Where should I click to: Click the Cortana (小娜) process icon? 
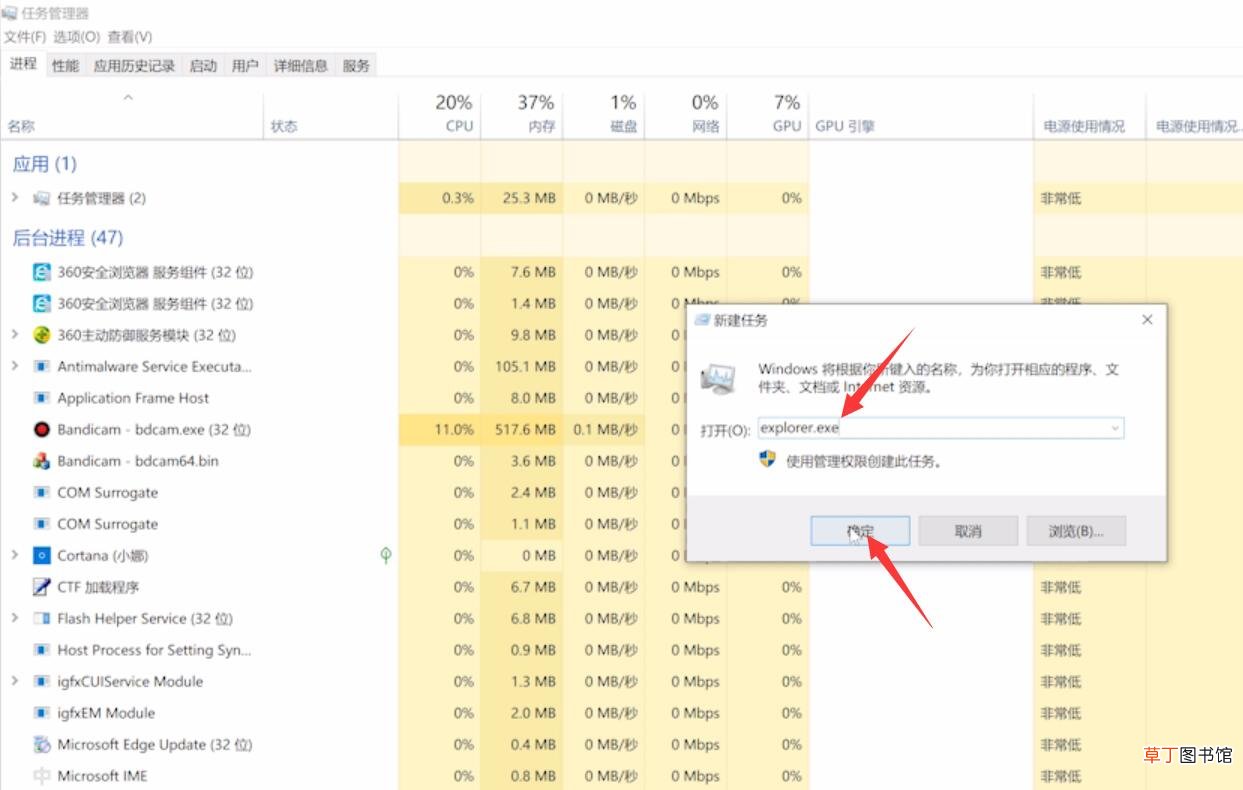click(x=41, y=556)
